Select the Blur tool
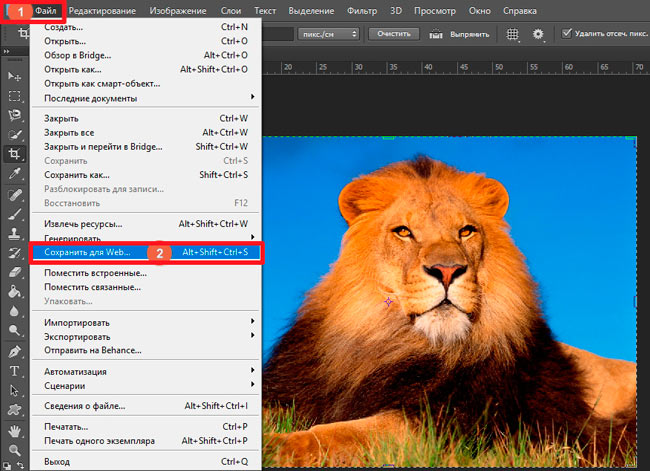 (x=15, y=311)
